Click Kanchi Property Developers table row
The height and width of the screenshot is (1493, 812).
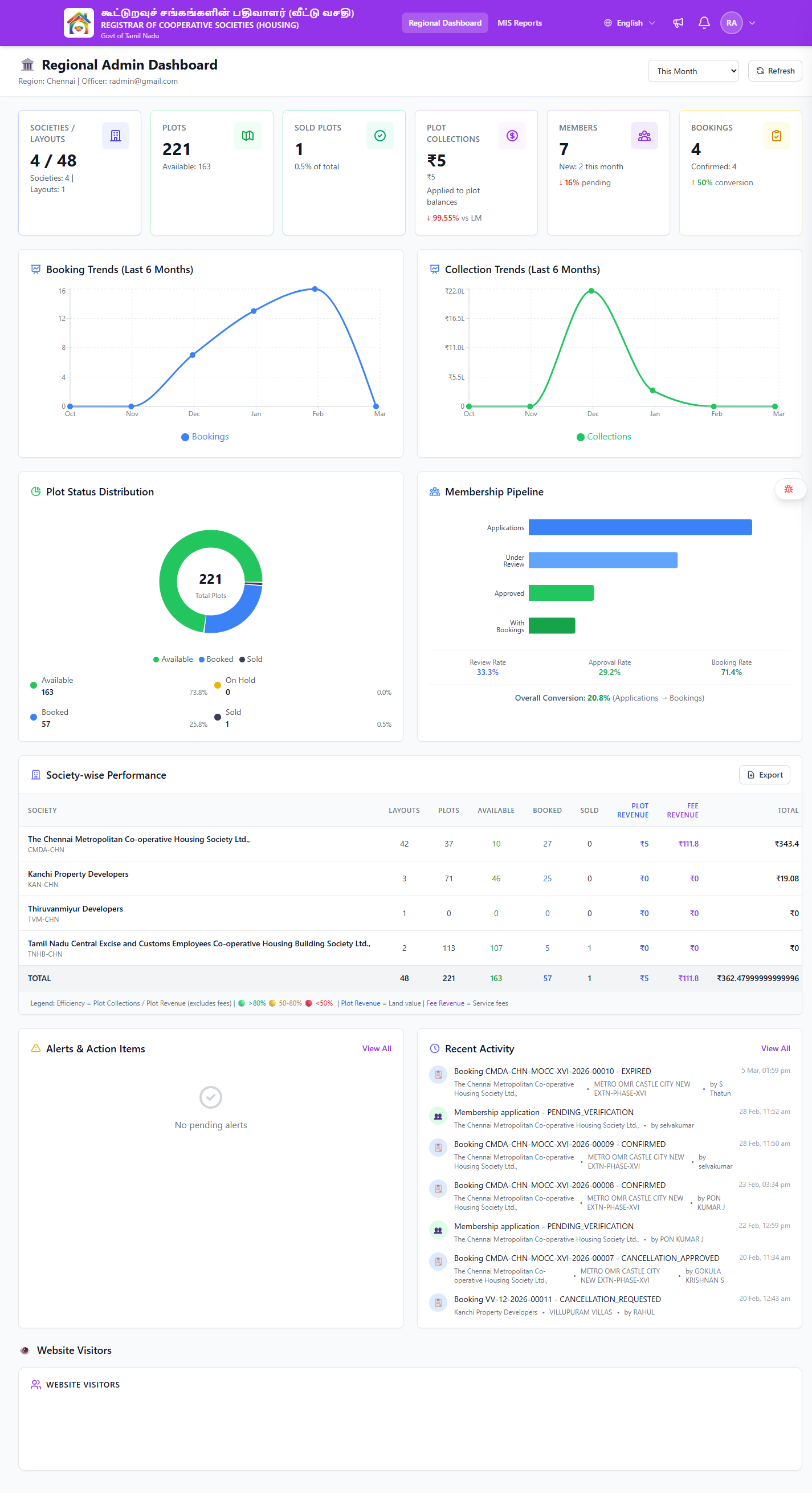point(410,878)
